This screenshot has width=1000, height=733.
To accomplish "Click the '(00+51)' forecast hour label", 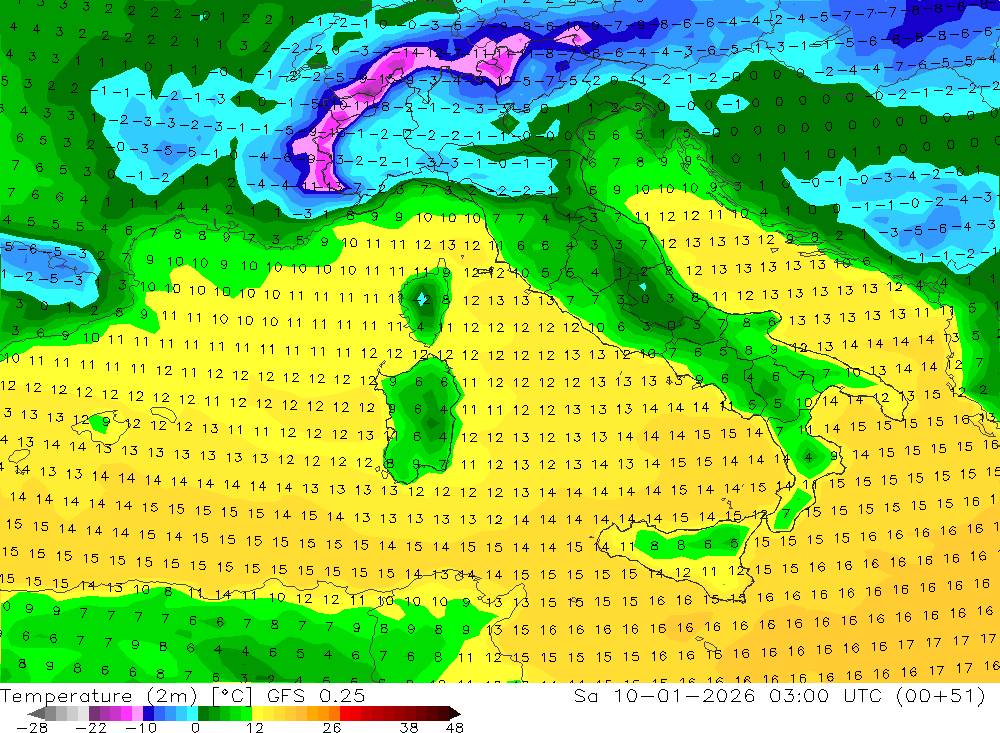I will point(941,695).
